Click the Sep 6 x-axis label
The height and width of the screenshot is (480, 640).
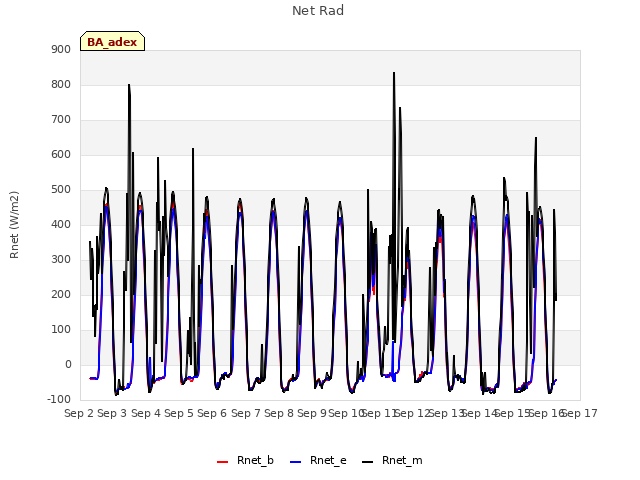pyautogui.click(x=212, y=413)
